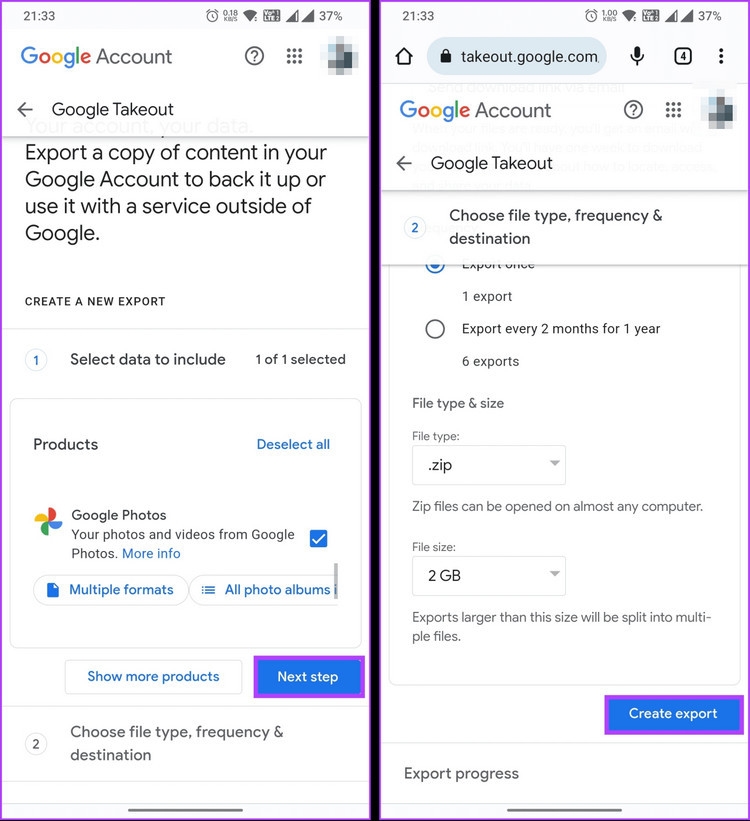Screen dimensions: 750x821
Task: Open the Google apps grid icon
Action: pos(294,57)
